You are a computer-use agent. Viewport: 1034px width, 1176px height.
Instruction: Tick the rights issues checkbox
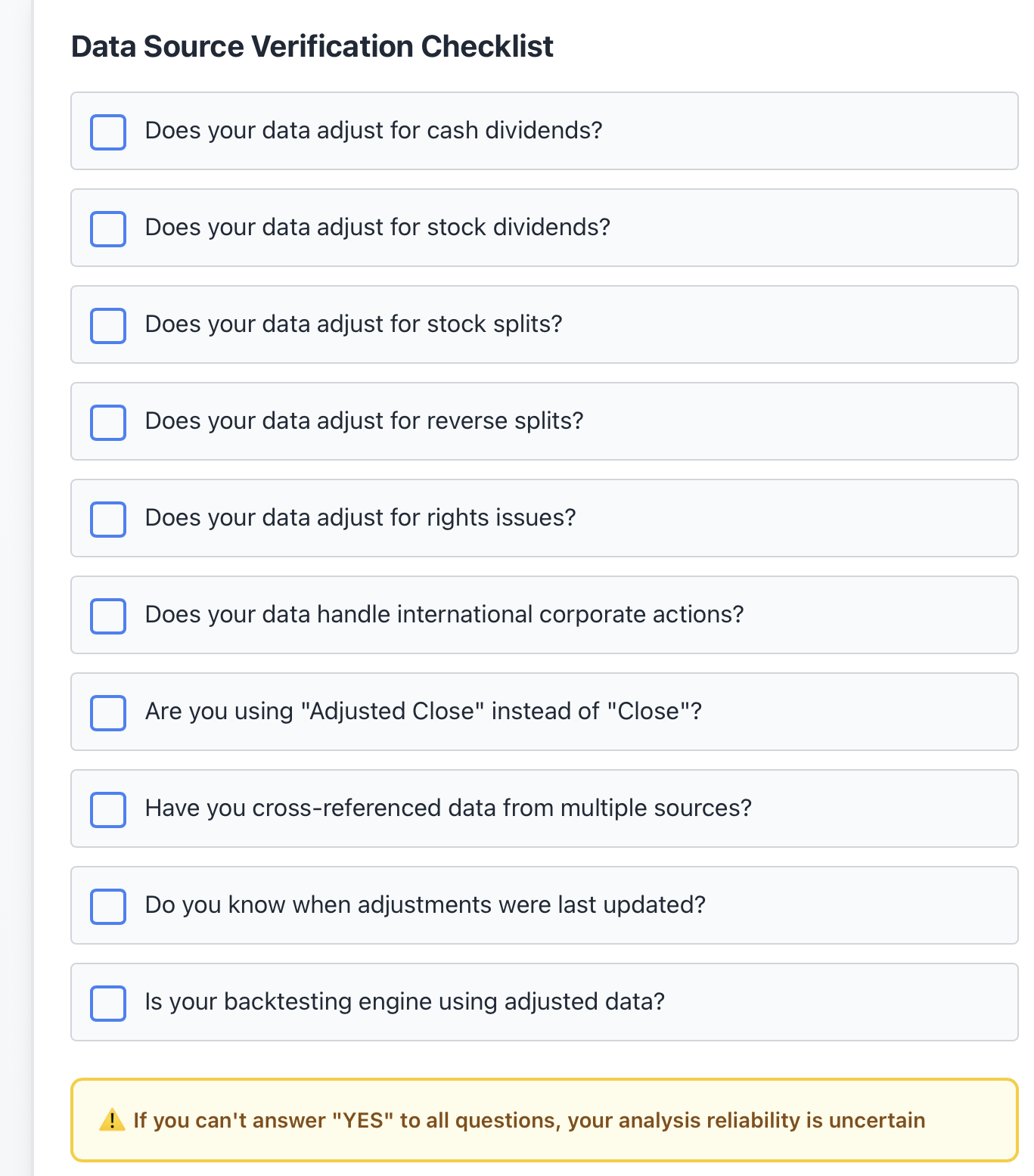point(108,520)
